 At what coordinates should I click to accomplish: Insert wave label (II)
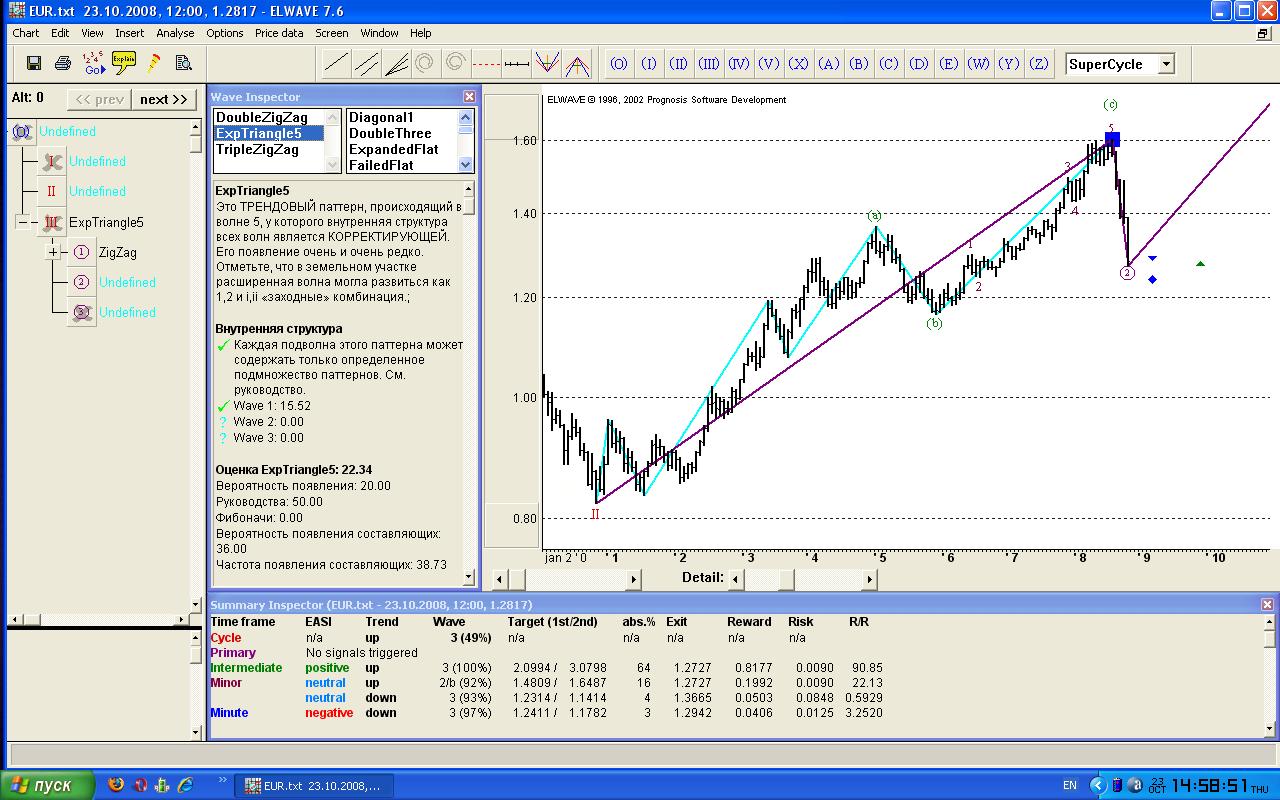(x=679, y=64)
